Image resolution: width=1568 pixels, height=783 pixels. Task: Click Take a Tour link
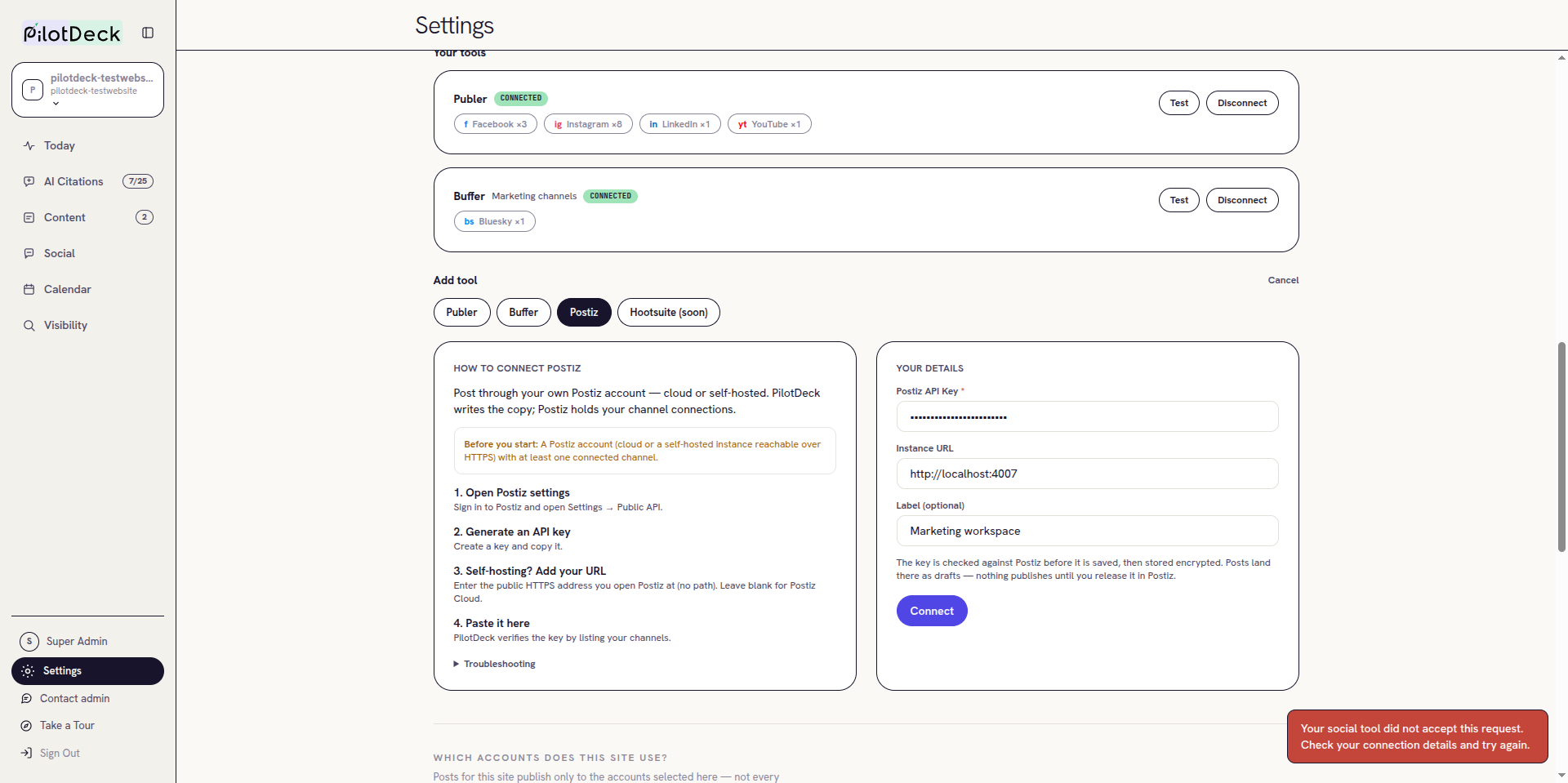(67, 725)
